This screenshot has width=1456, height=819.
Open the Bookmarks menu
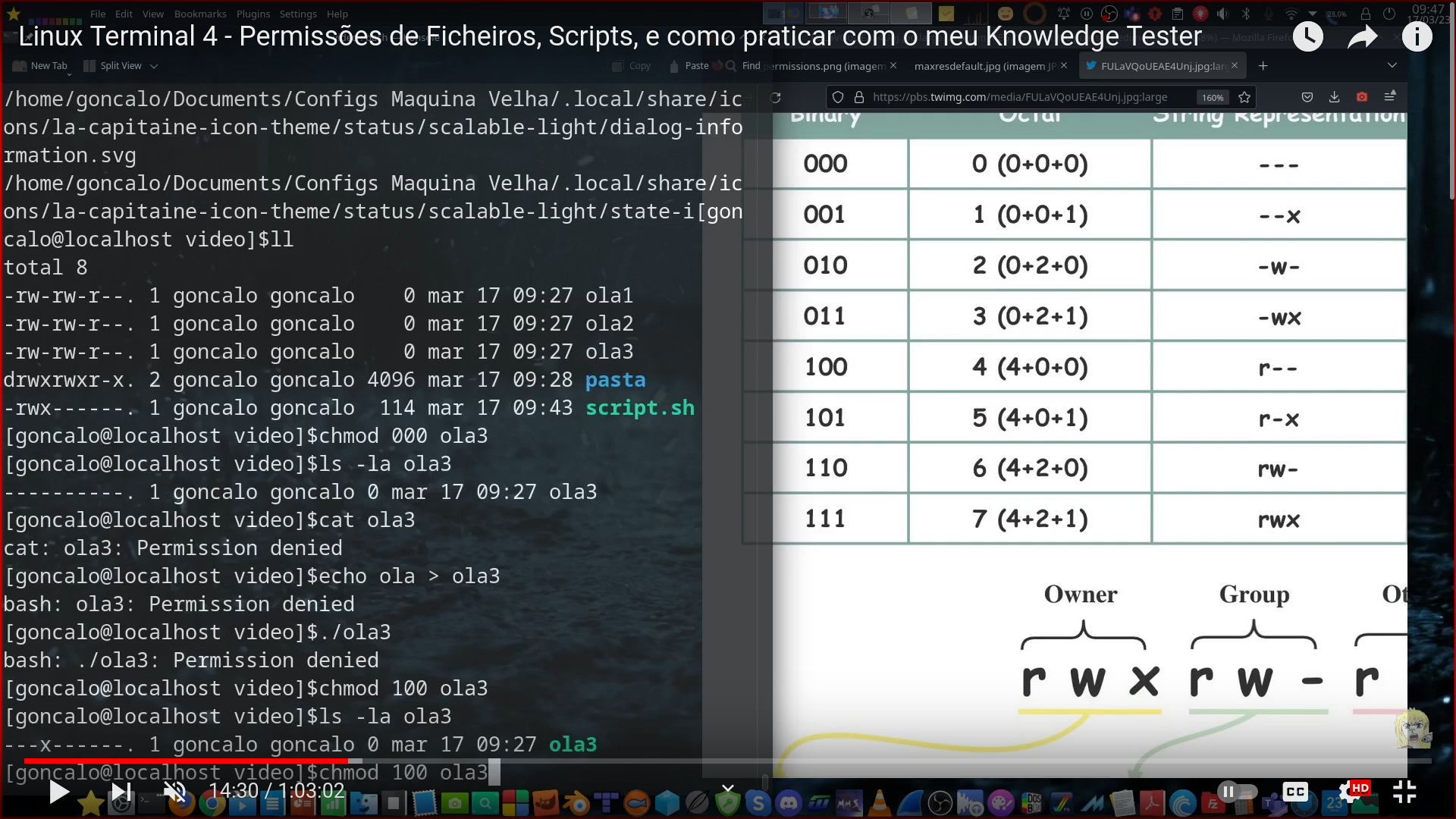coord(200,14)
